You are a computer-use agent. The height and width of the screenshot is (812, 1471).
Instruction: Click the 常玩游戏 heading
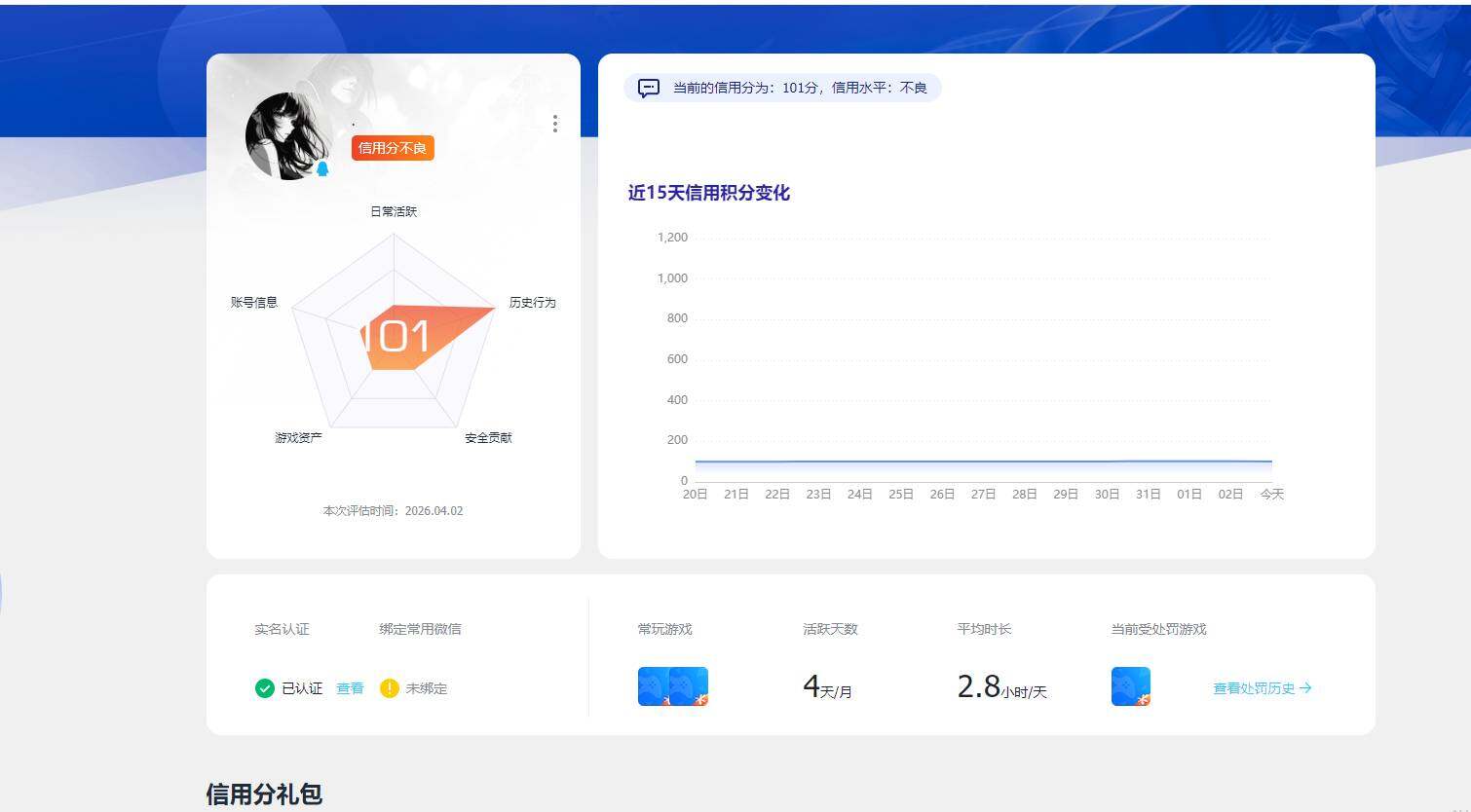665,630
